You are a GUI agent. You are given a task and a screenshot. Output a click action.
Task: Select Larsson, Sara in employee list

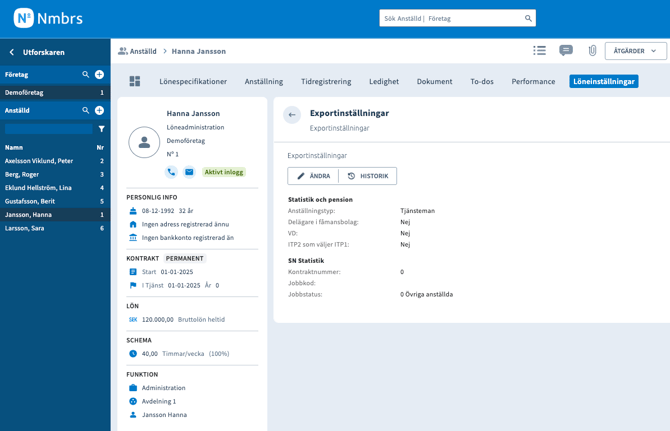point(25,228)
